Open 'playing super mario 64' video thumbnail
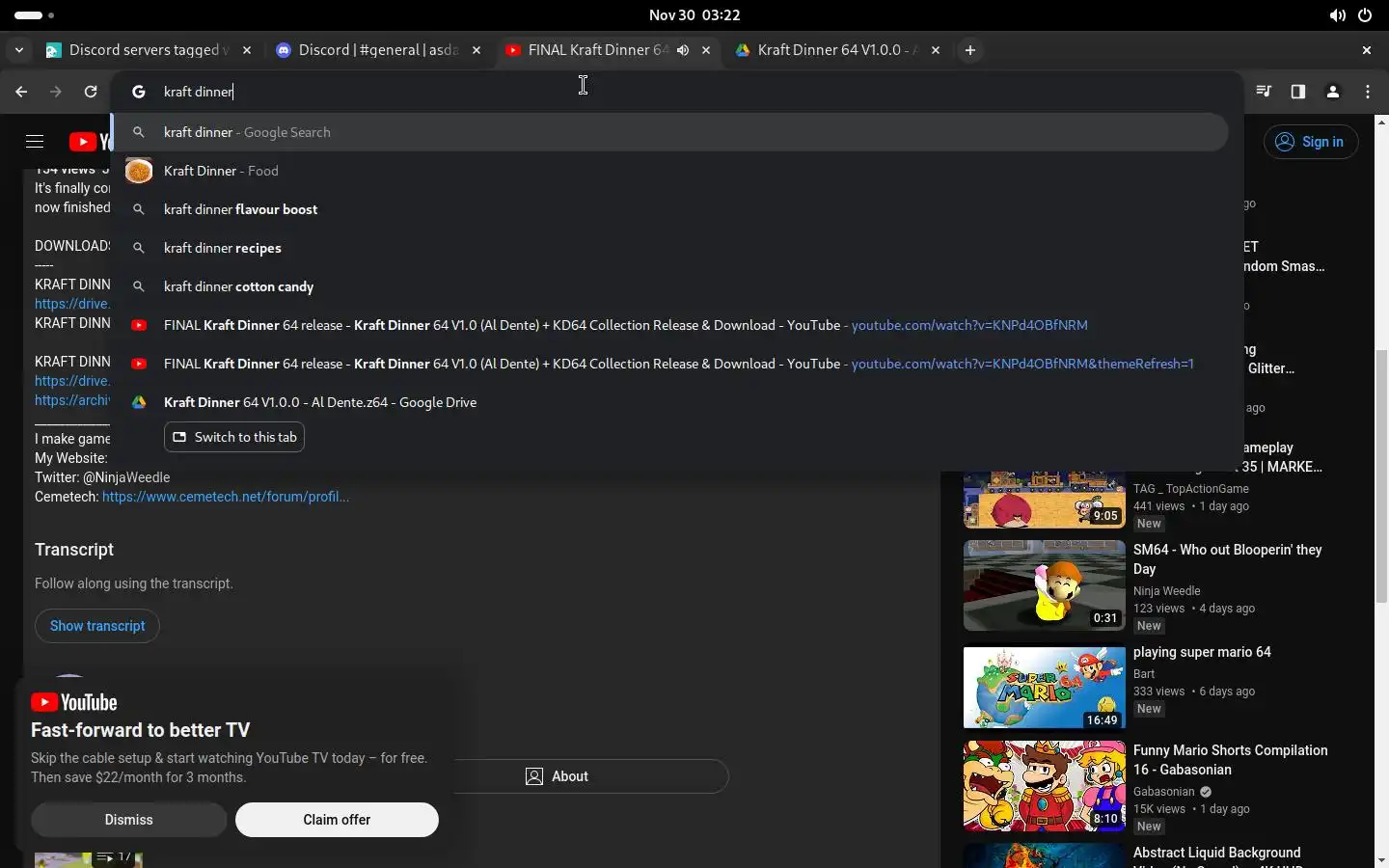The height and width of the screenshot is (868, 1389). click(x=1045, y=688)
